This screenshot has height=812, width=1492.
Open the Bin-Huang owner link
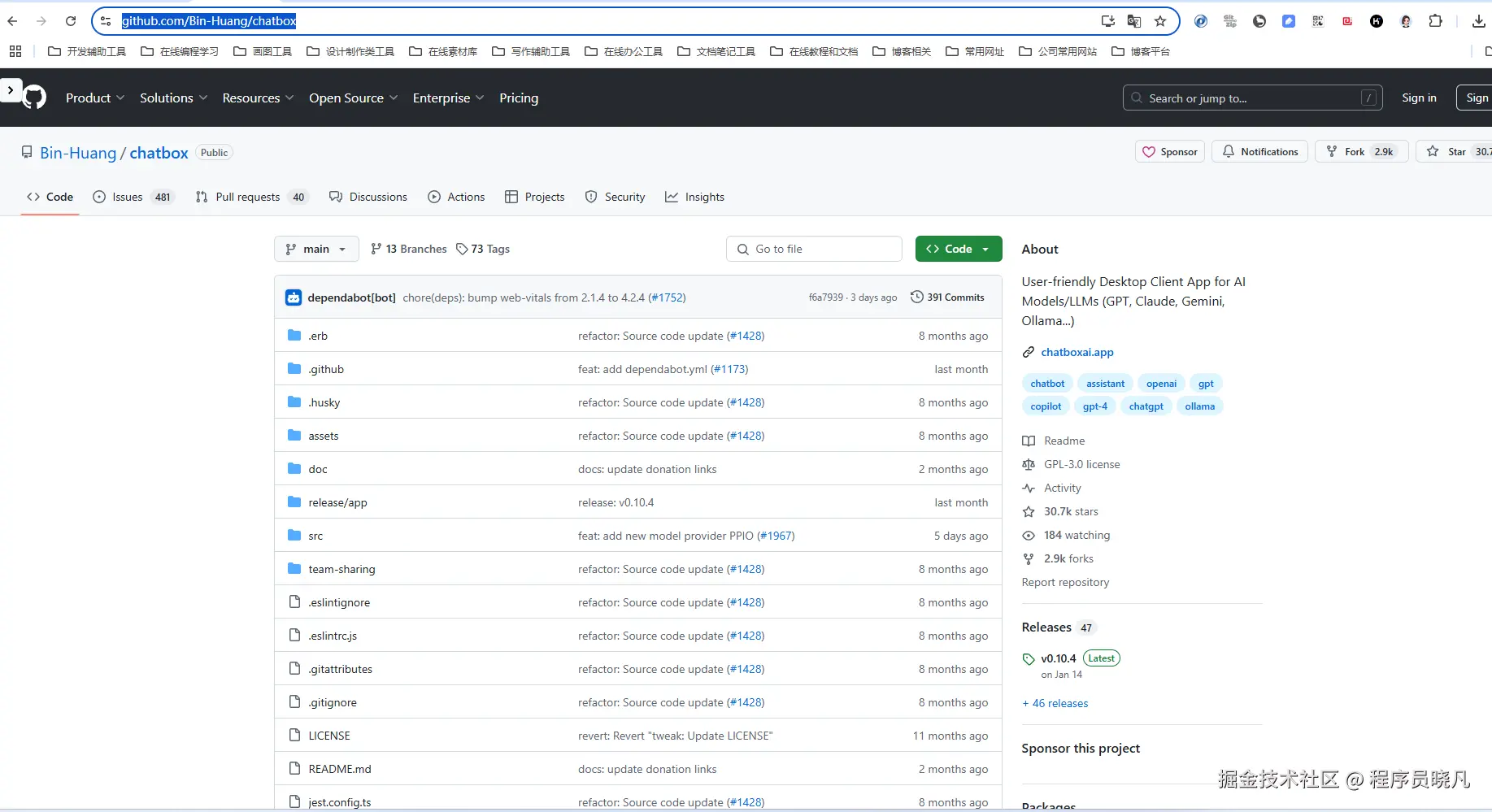pyautogui.click(x=78, y=153)
